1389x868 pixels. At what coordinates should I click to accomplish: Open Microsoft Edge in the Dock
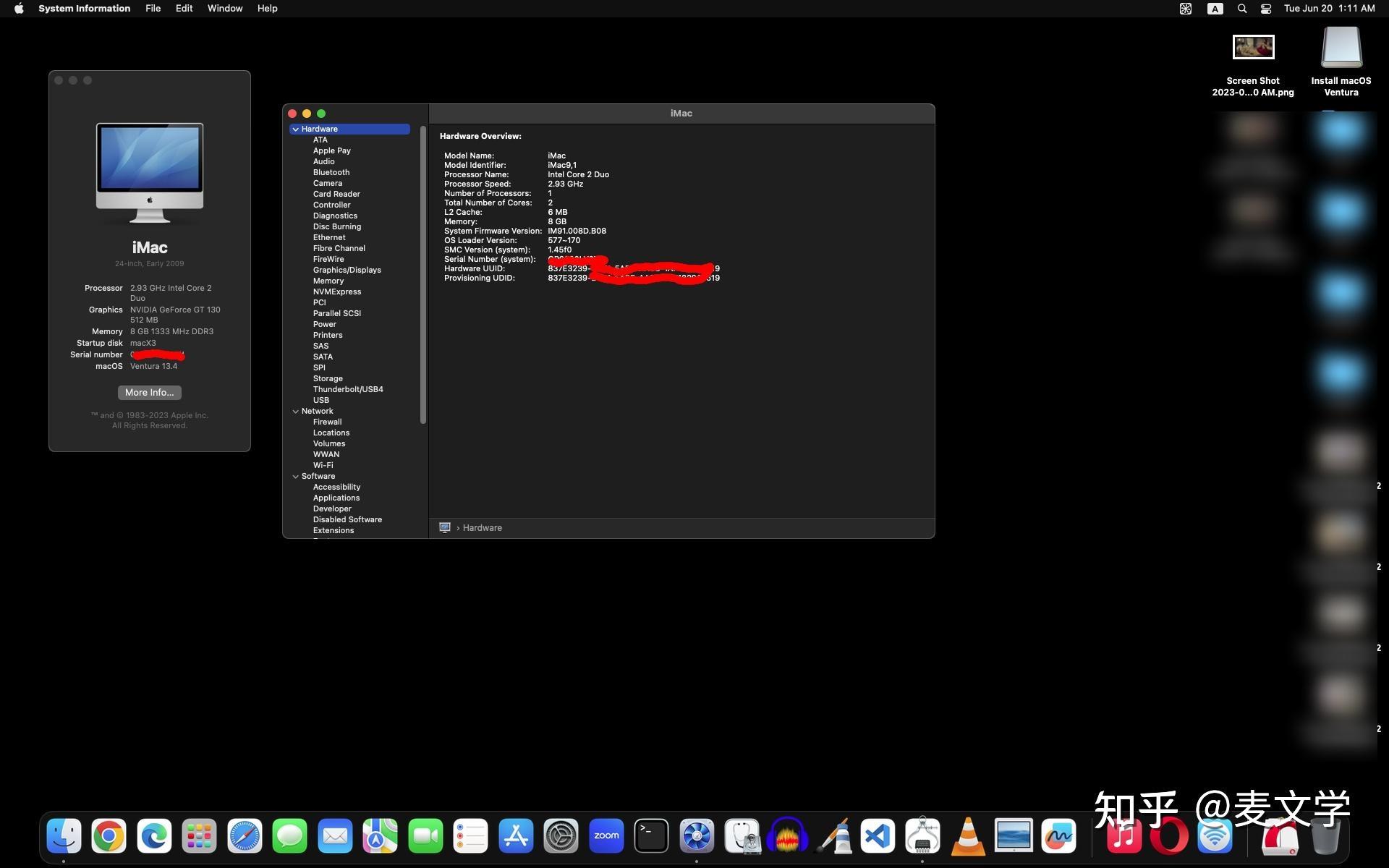pyautogui.click(x=154, y=836)
